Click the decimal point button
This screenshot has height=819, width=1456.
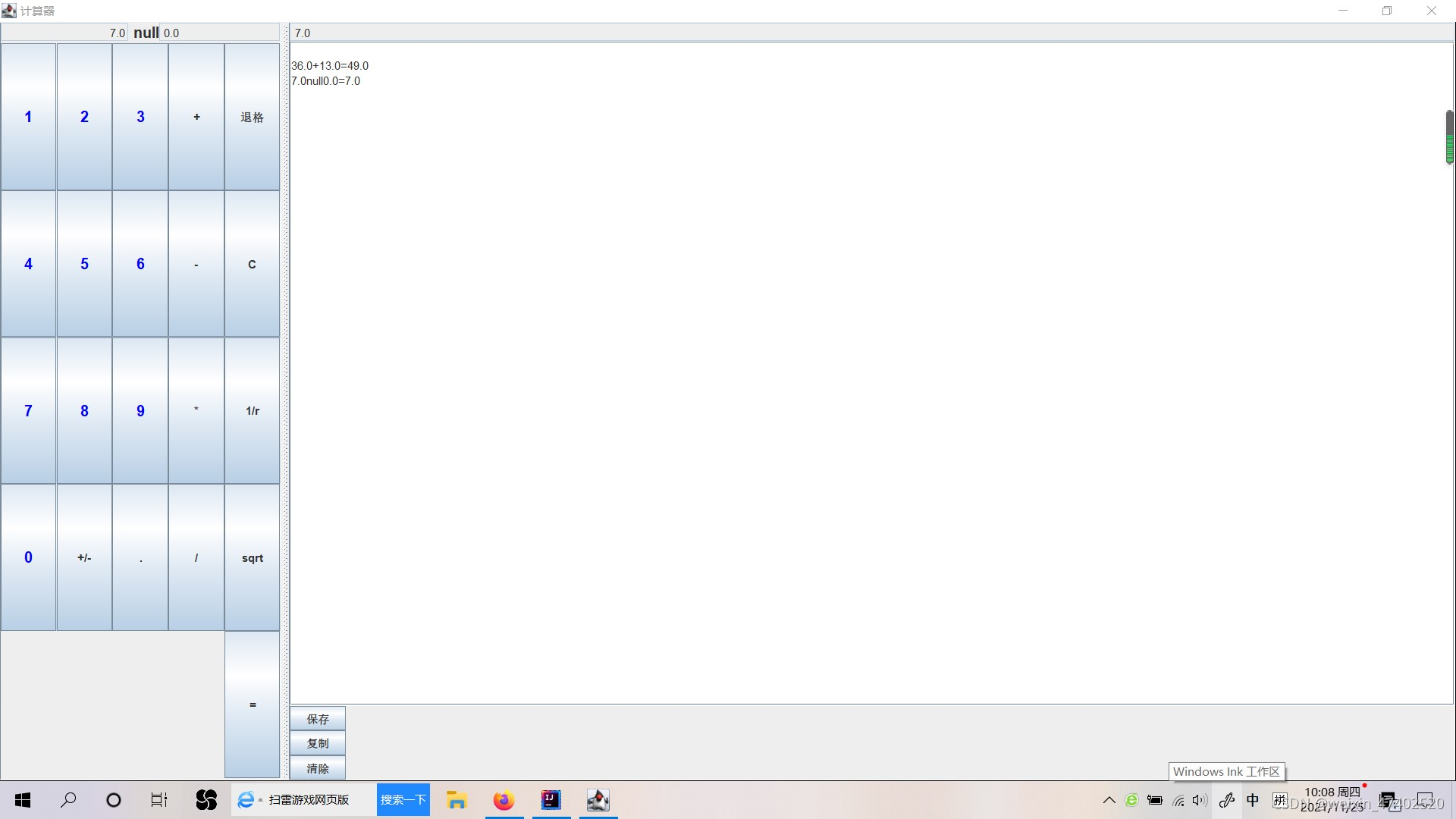140,557
